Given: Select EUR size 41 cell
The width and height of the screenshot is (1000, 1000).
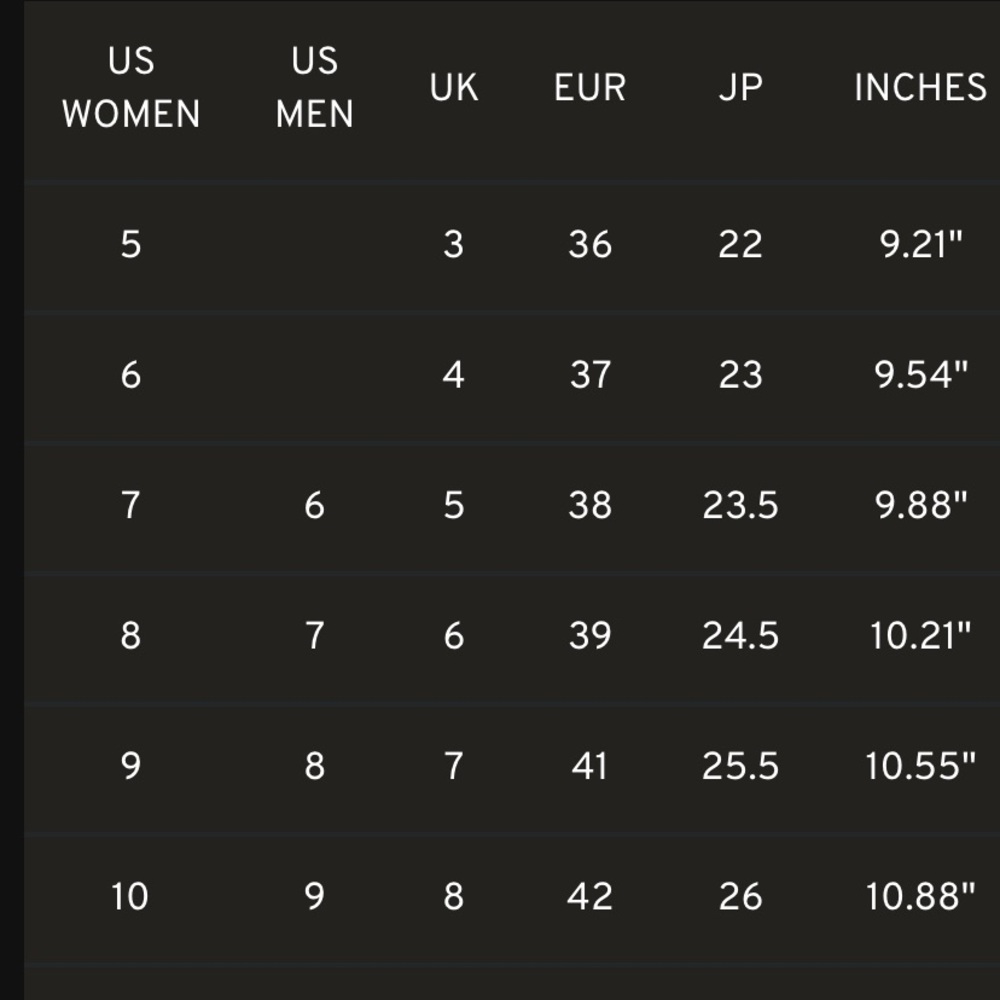Looking at the screenshot, I should [x=590, y=766].
